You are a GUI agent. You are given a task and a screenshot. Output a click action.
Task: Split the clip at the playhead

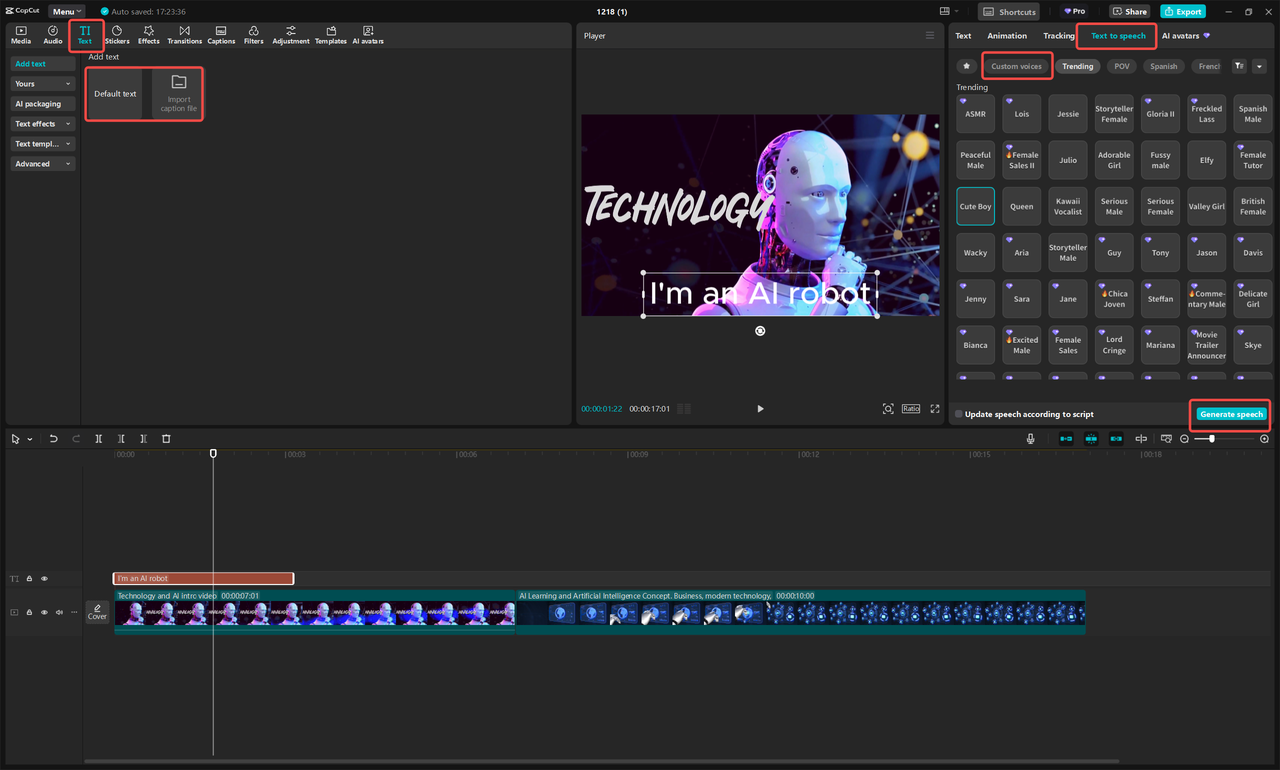[x=99, y=439]
